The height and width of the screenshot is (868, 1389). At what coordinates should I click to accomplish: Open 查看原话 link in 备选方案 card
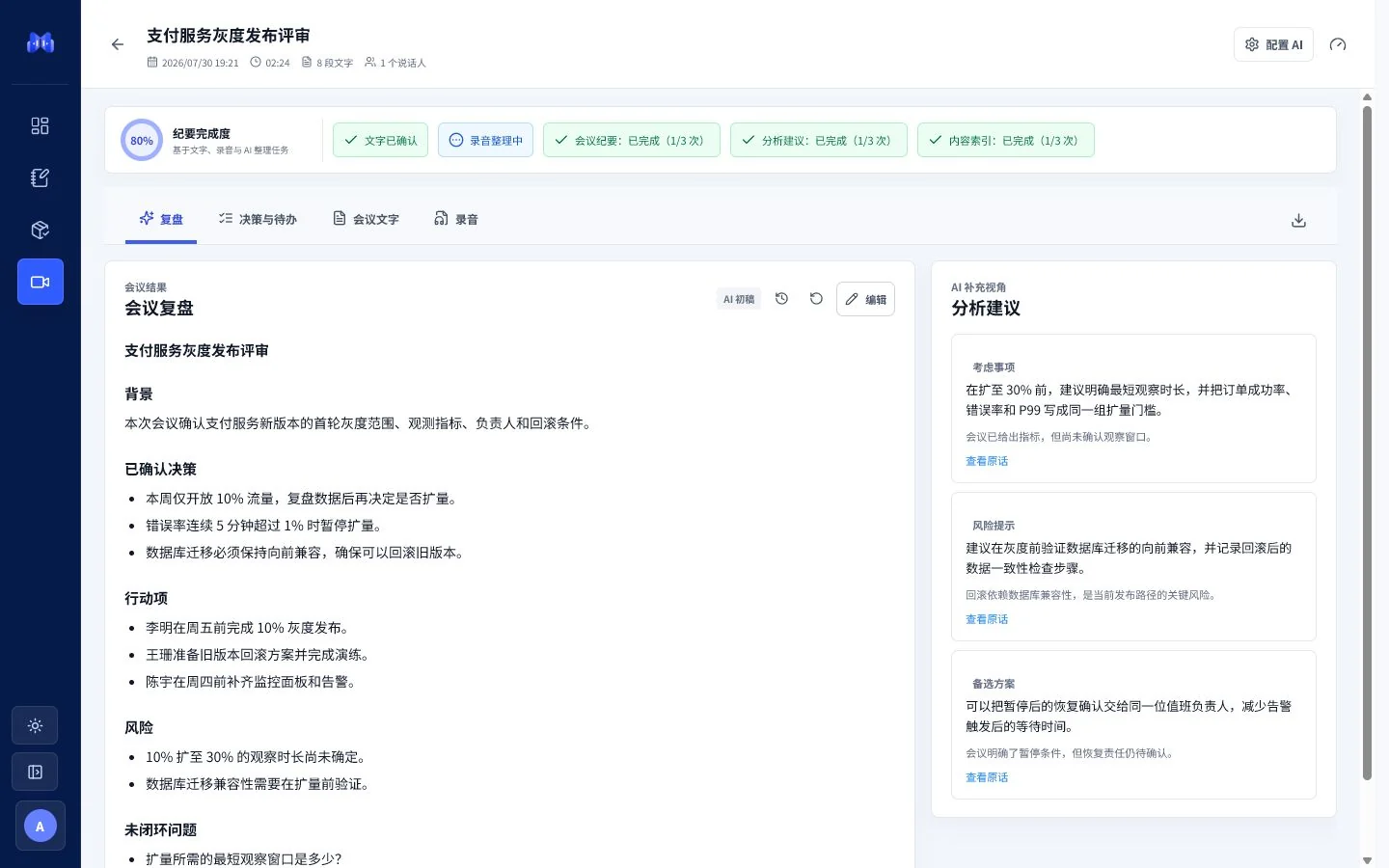987,777
